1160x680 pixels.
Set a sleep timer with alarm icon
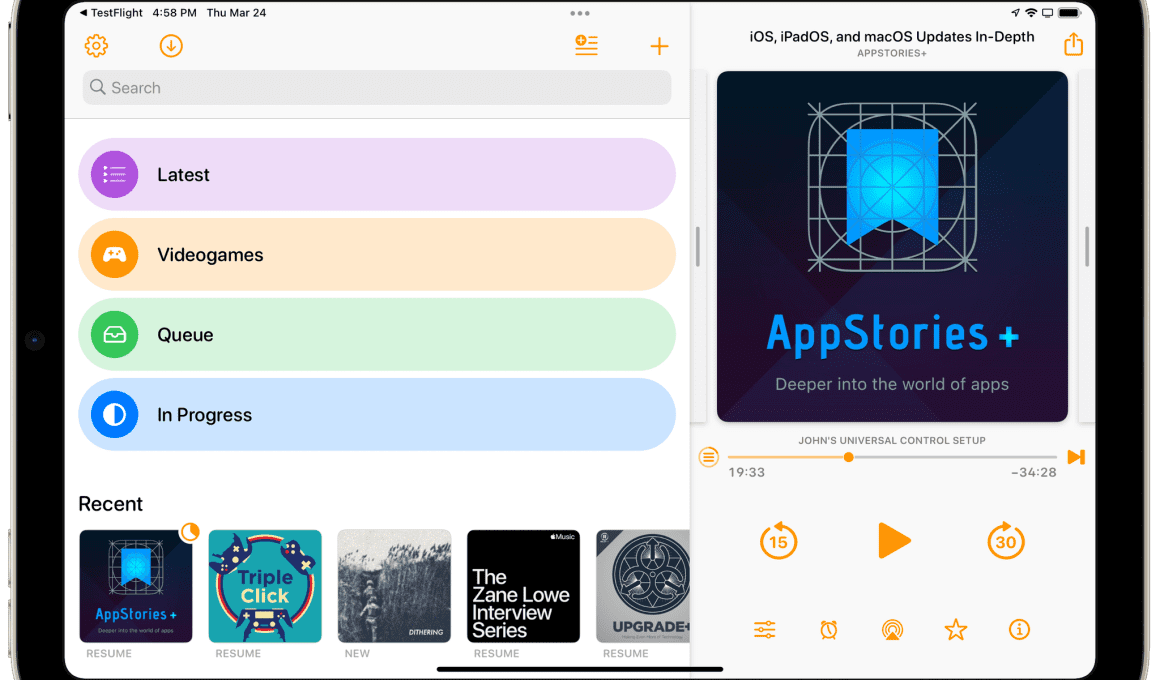pos(829,630)
